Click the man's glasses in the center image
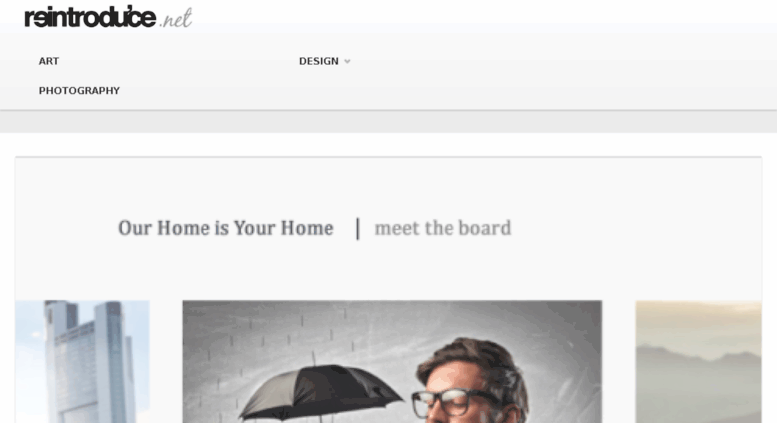Image resolution: width=777 pixels, height=423 pixels. pos(453,401)
